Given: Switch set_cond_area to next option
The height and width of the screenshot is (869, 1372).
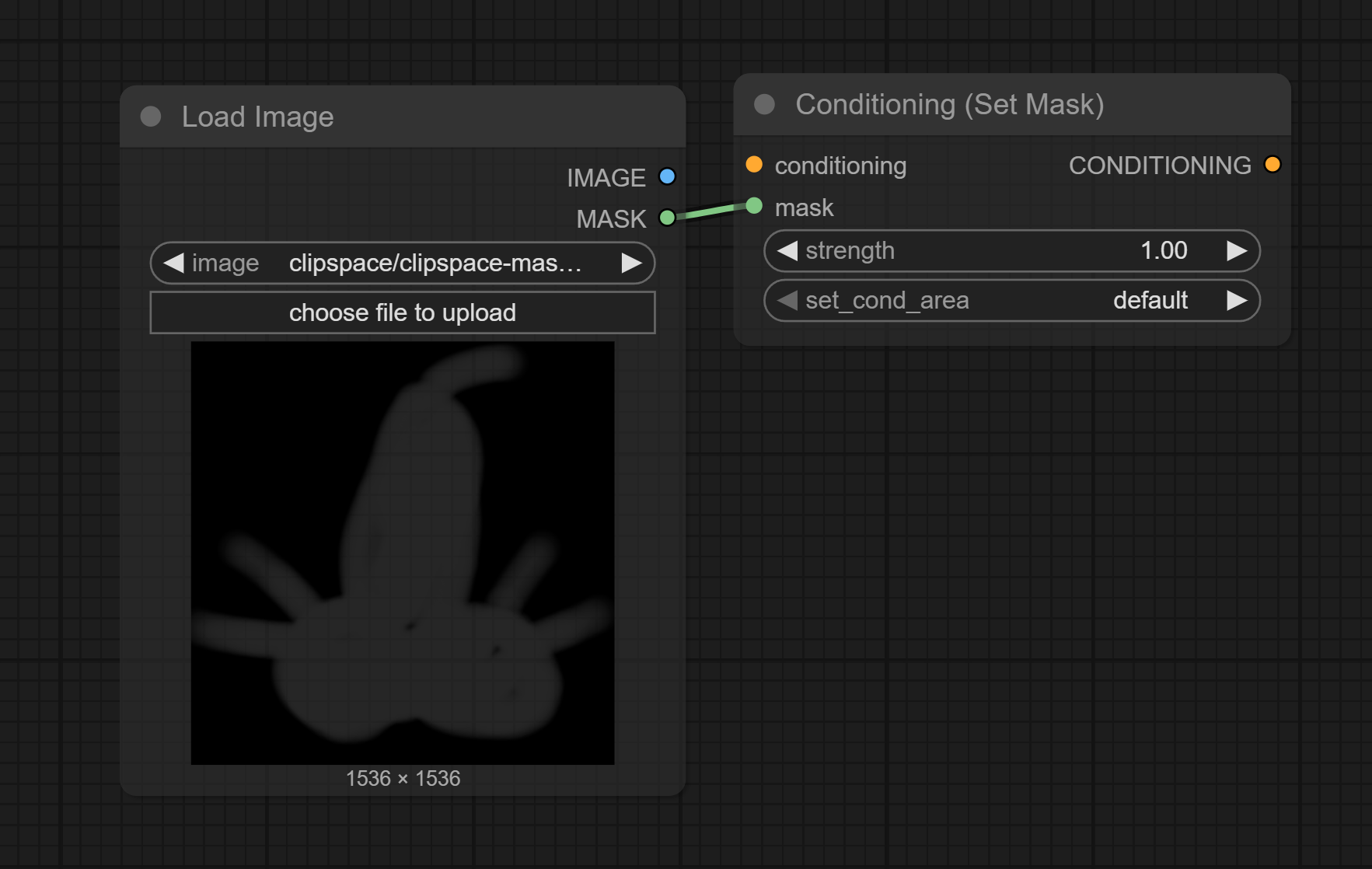Looking at the screenshot, I should [x=1237, y=300].
